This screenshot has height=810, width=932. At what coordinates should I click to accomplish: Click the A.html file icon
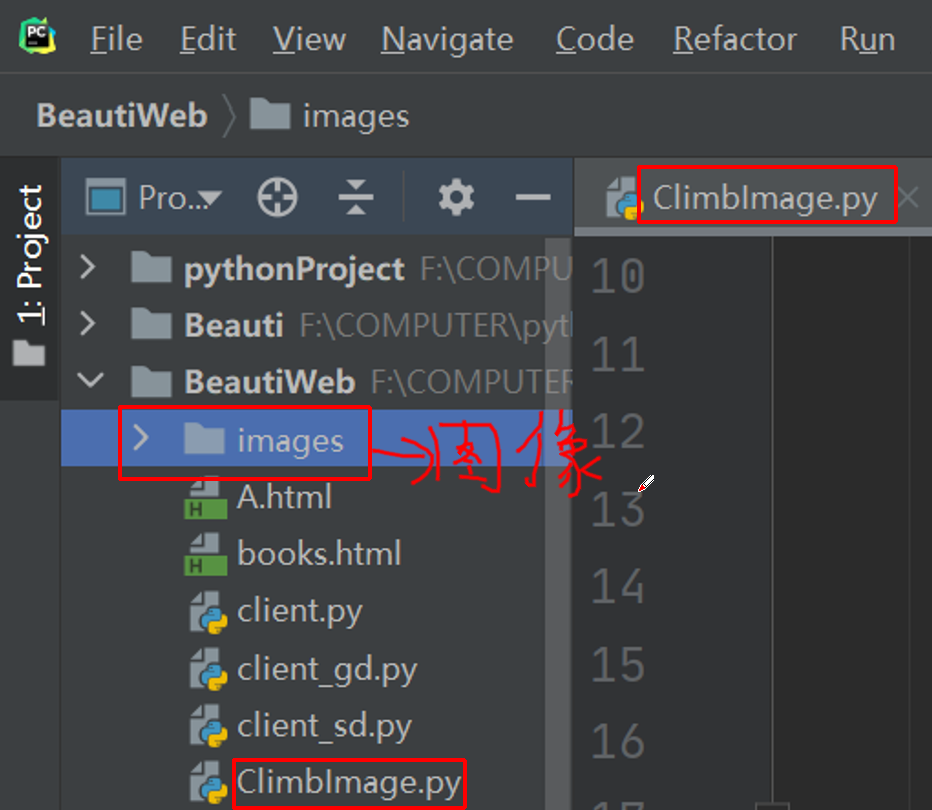pyautogui.click(x=207, y=497)
